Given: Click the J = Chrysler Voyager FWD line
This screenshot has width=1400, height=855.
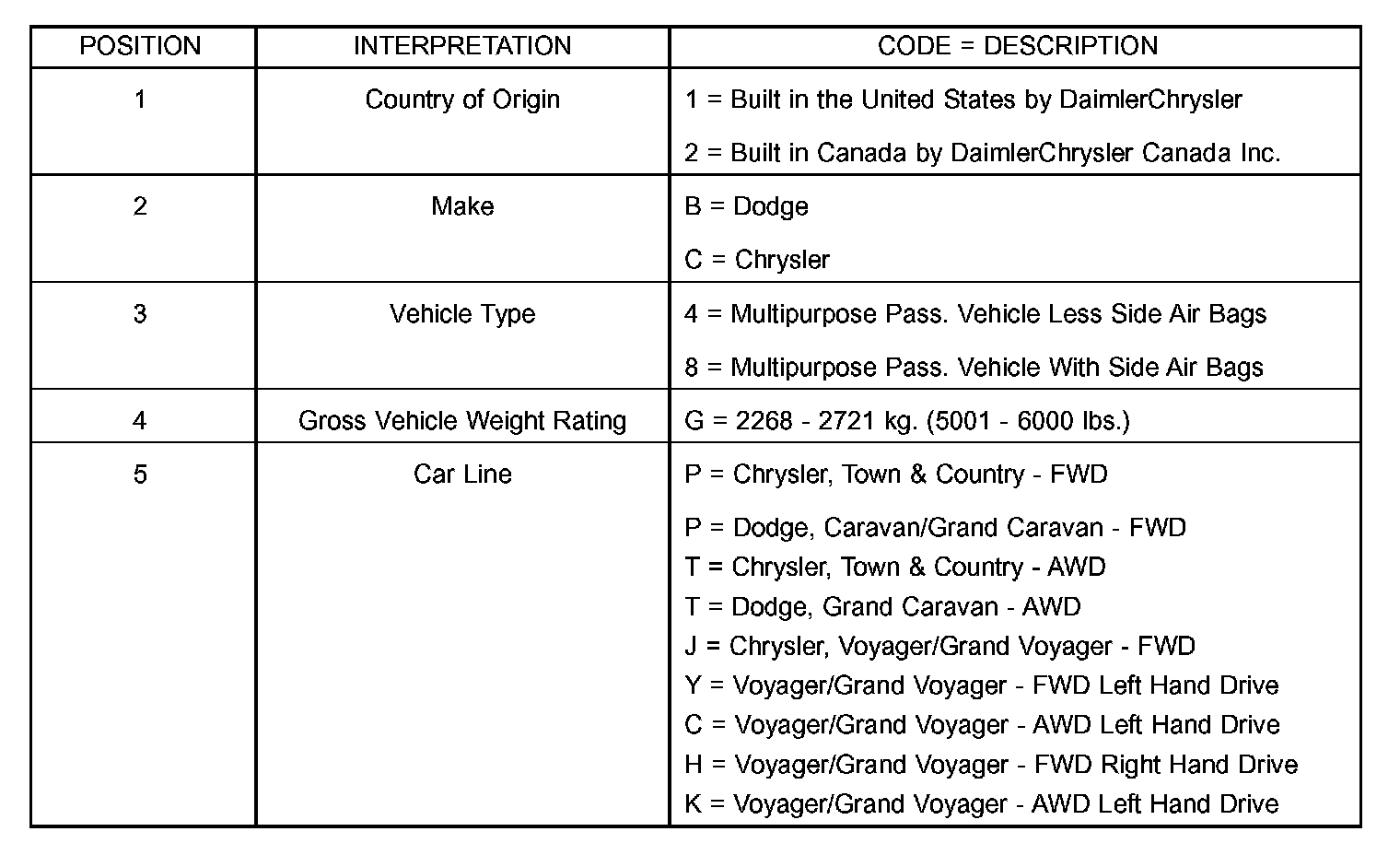Looking at the screenshot, I should (939, 647).
